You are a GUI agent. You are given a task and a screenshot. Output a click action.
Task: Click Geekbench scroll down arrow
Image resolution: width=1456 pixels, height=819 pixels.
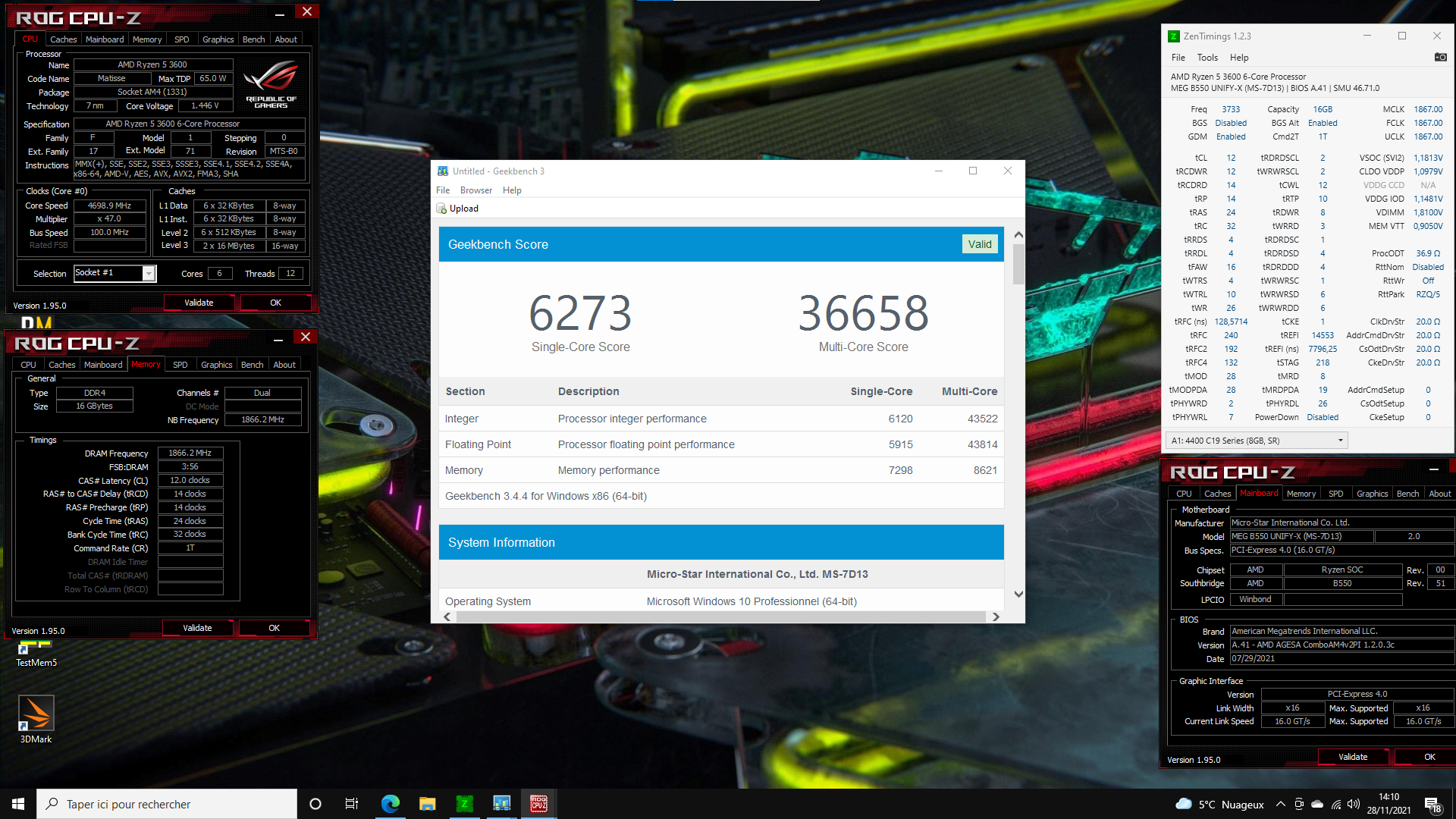point(1018,595)
